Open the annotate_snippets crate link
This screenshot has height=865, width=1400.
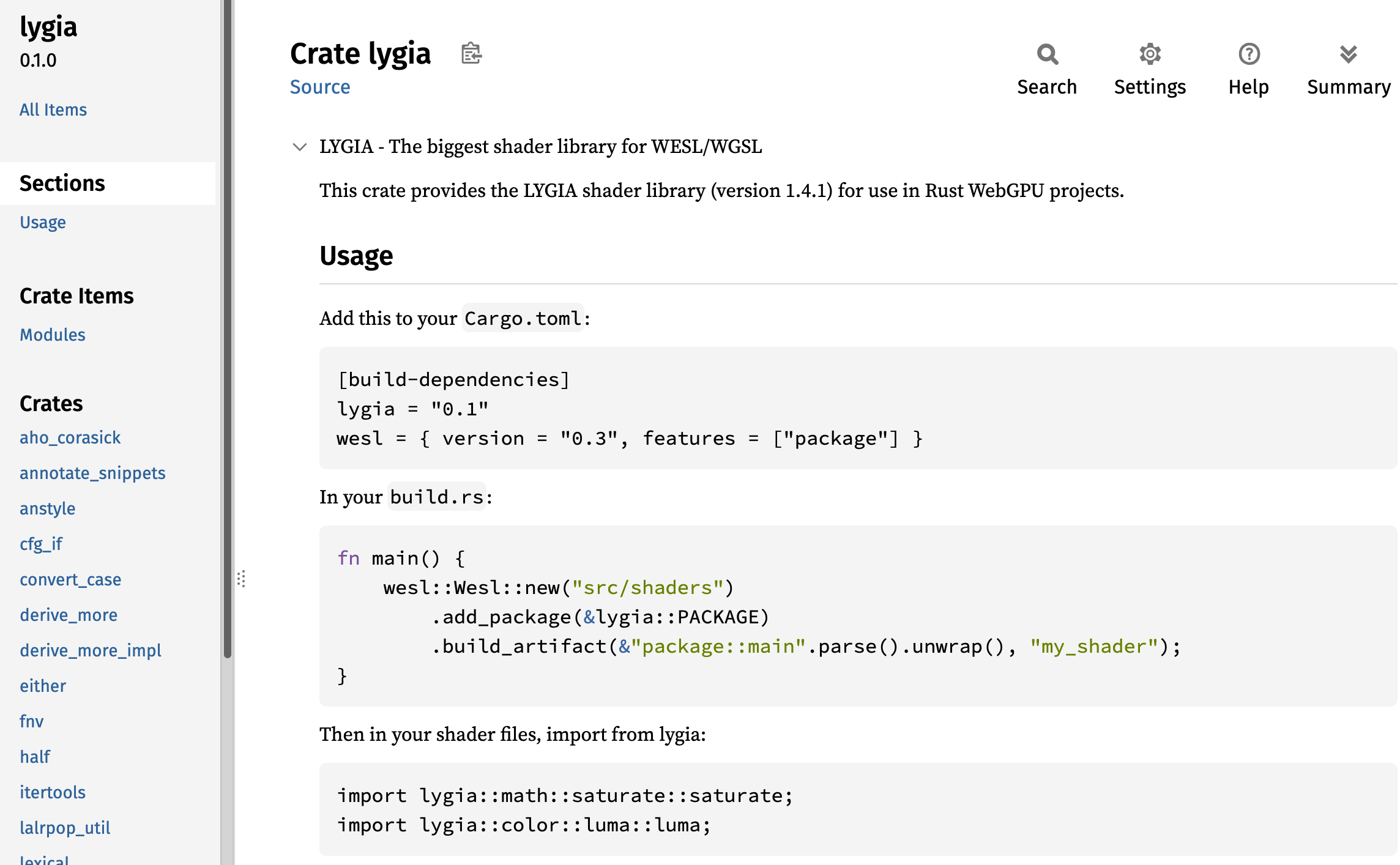click(92, 473)
